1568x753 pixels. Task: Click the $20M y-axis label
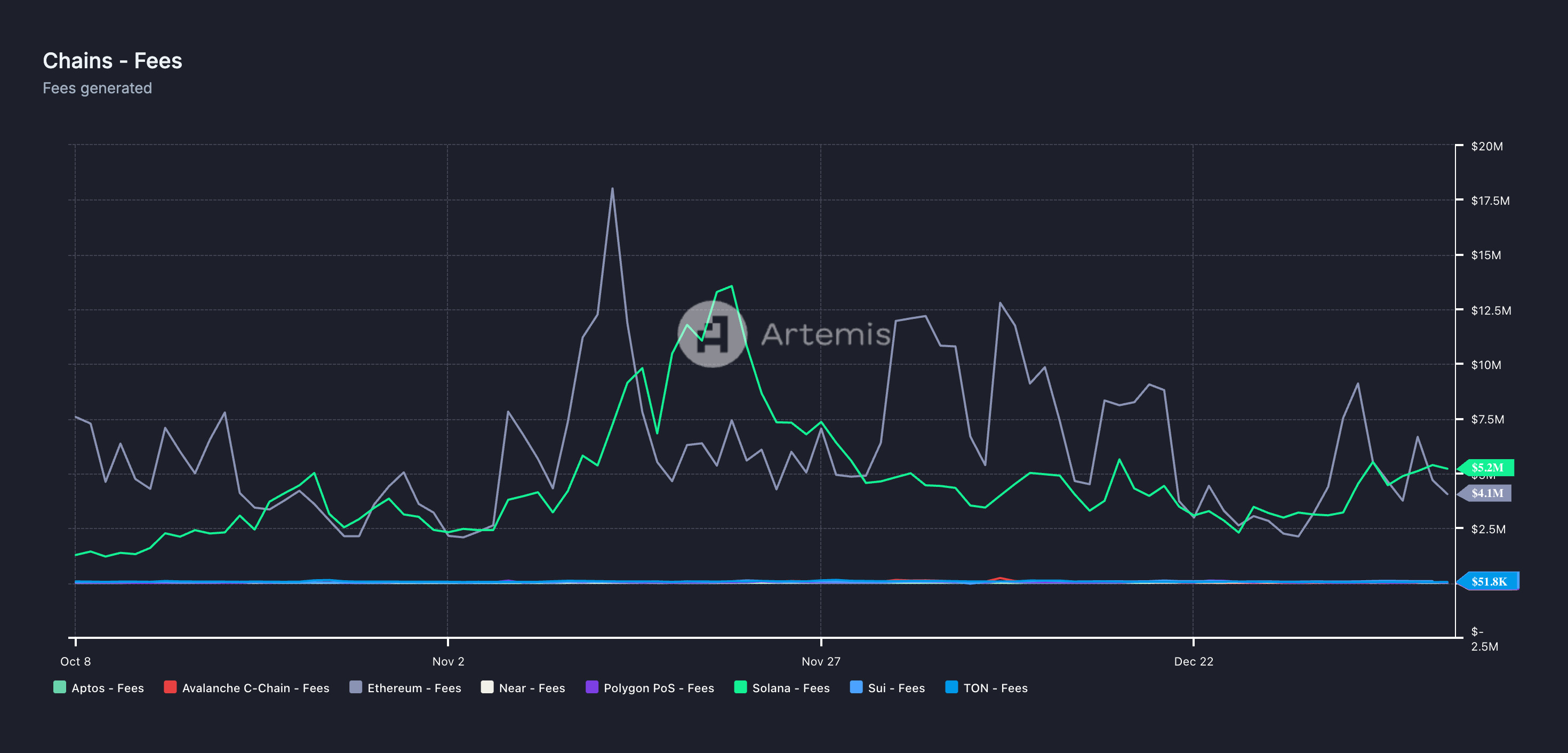[x=1486, y=146]
